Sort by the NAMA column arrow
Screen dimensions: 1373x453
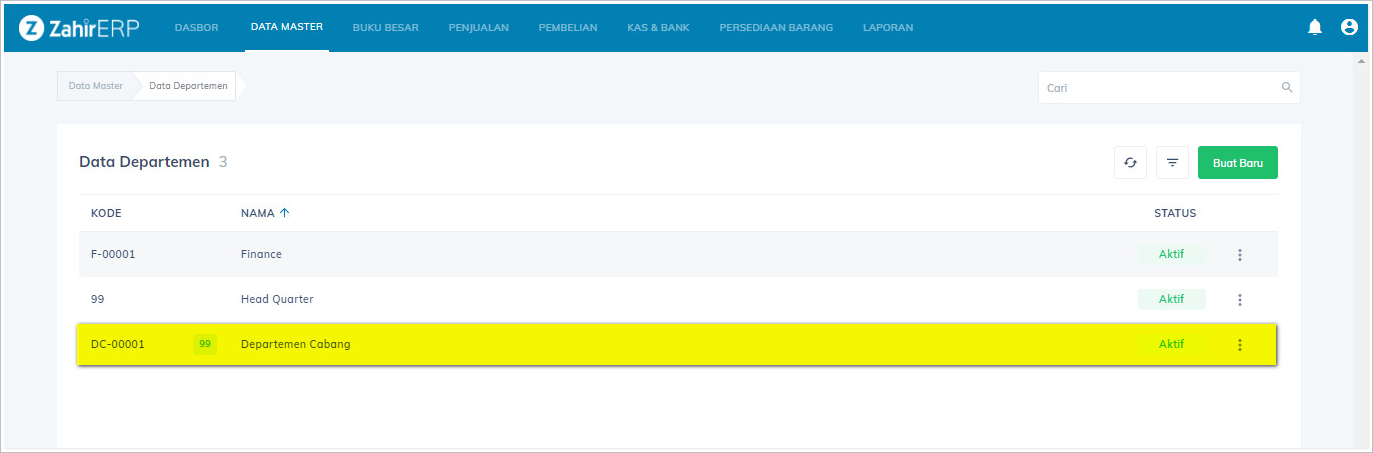pos(285,213)
